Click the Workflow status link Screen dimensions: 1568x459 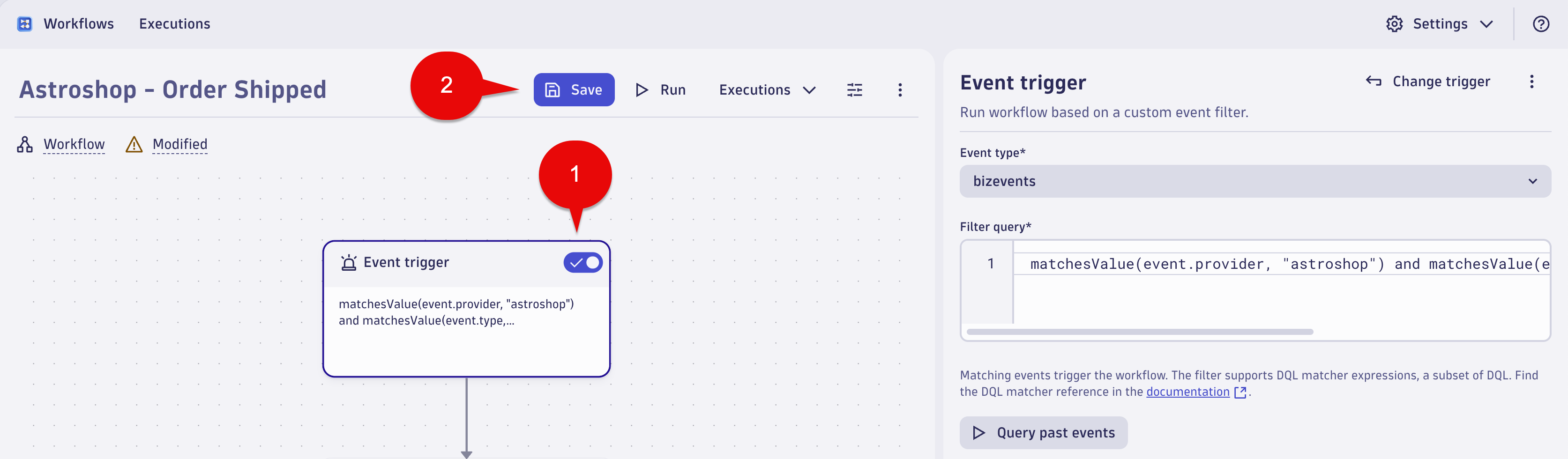point(74,144)
